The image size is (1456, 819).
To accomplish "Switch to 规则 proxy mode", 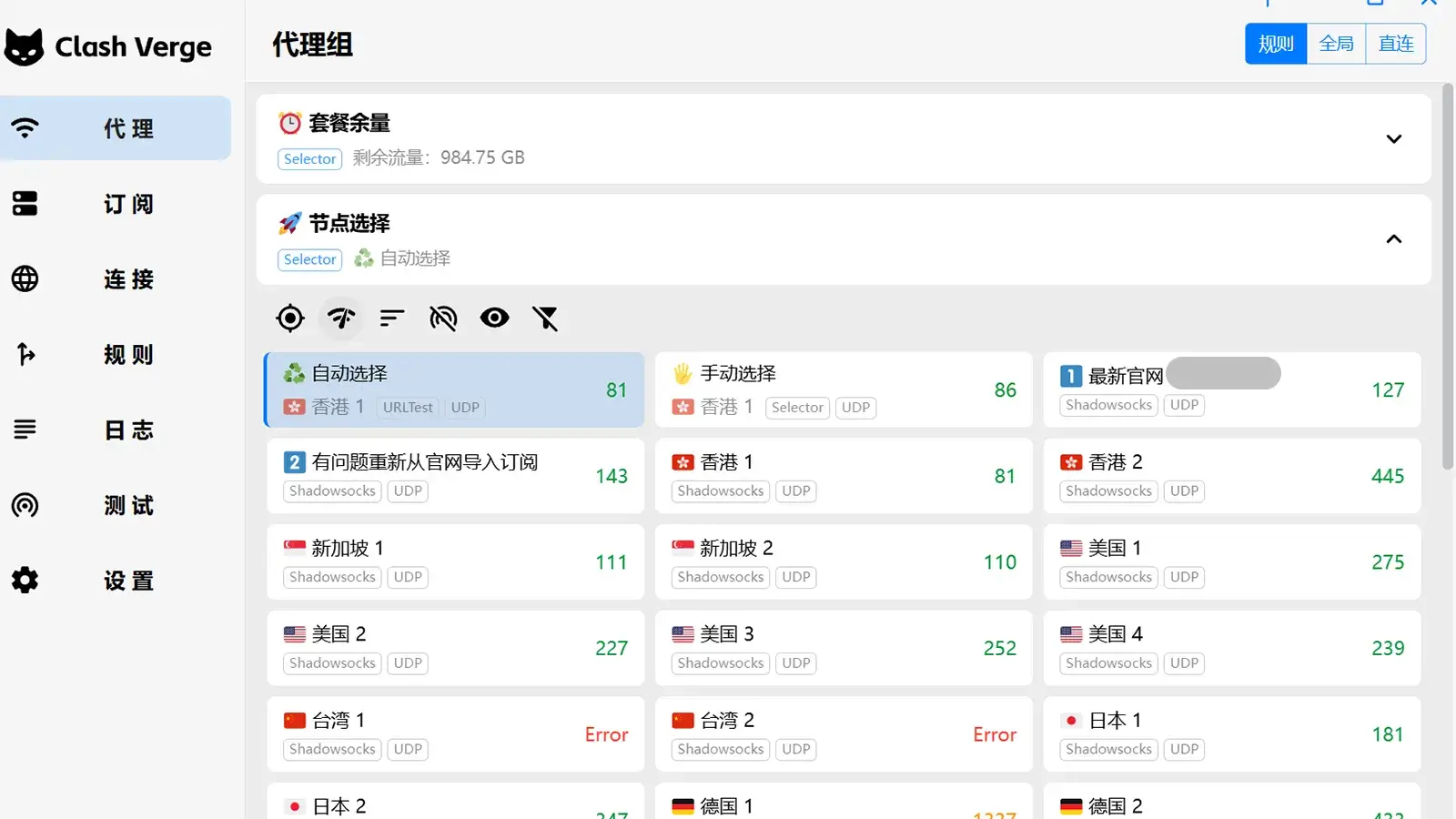I will click(1275, 44).
